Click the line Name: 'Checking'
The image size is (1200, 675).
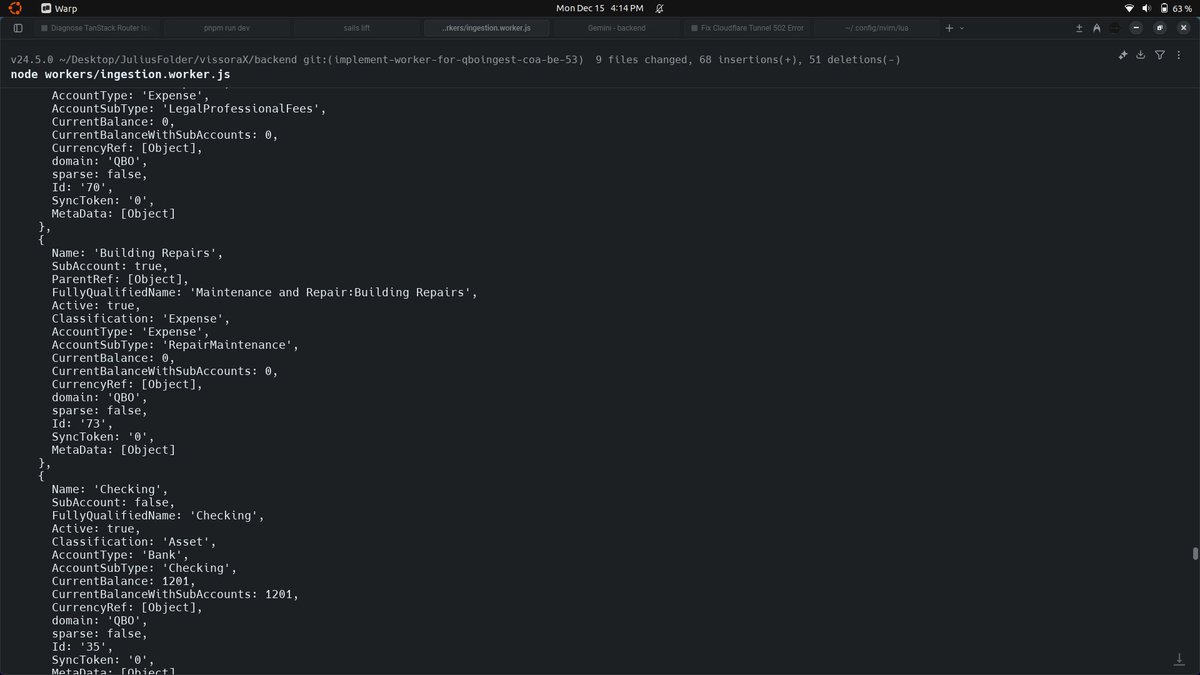(110, 489)
